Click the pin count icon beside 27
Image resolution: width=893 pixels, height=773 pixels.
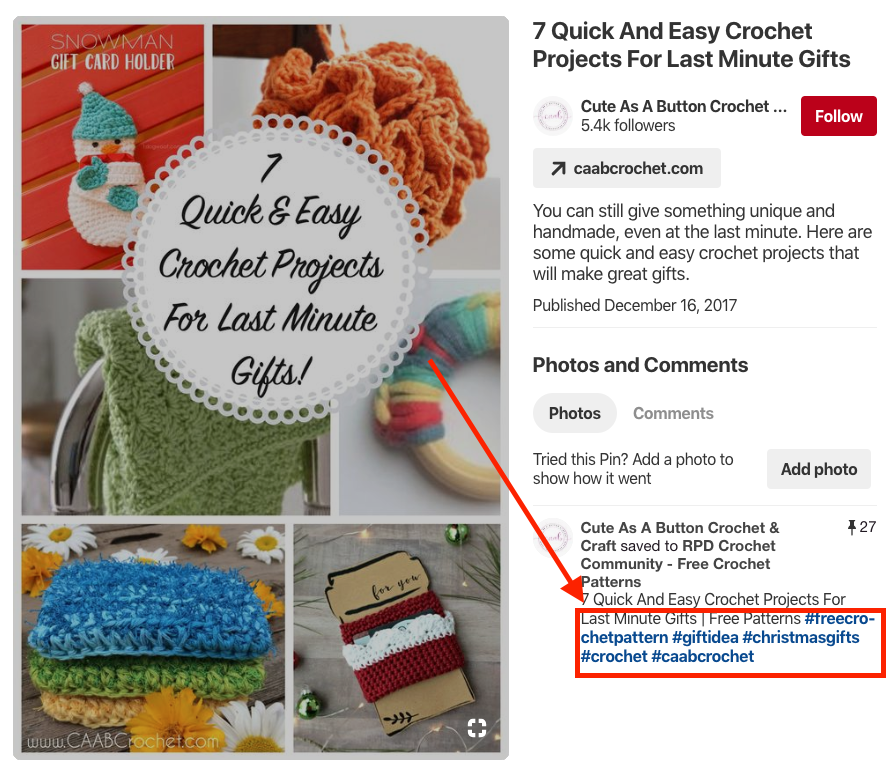(851, 527)
